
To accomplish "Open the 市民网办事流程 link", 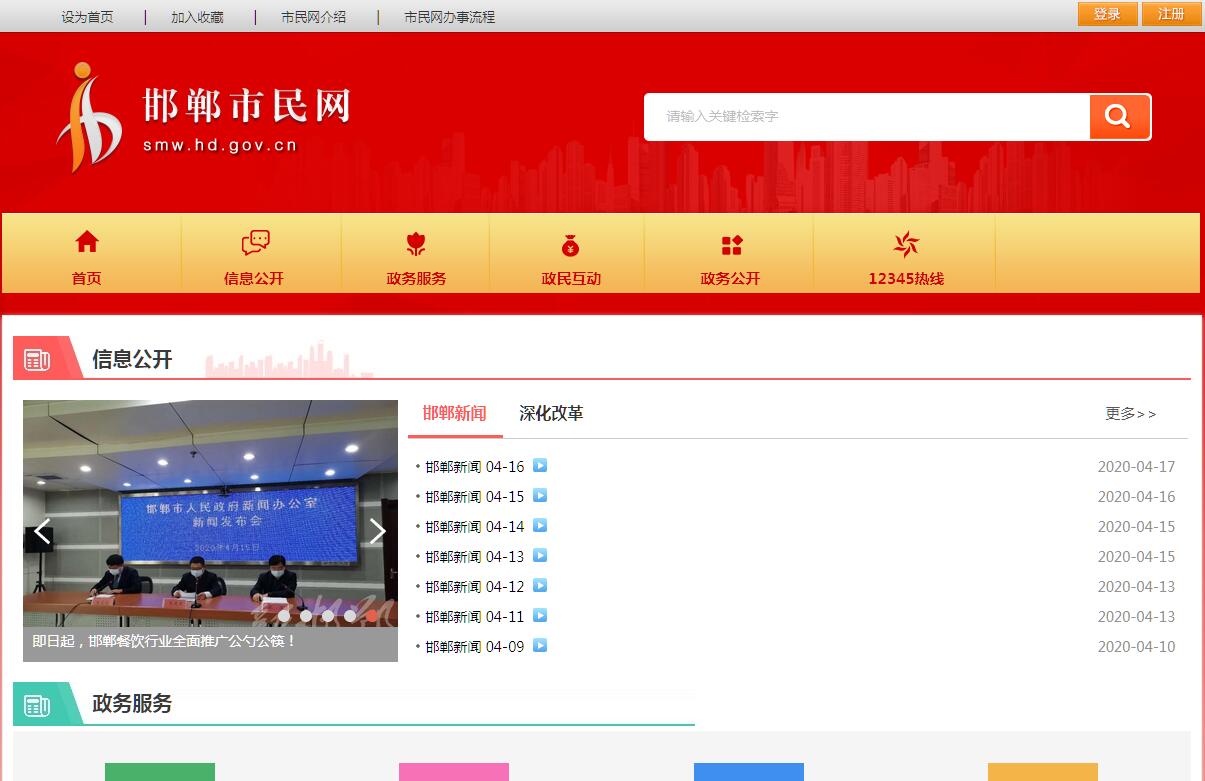I will [449, 17].
